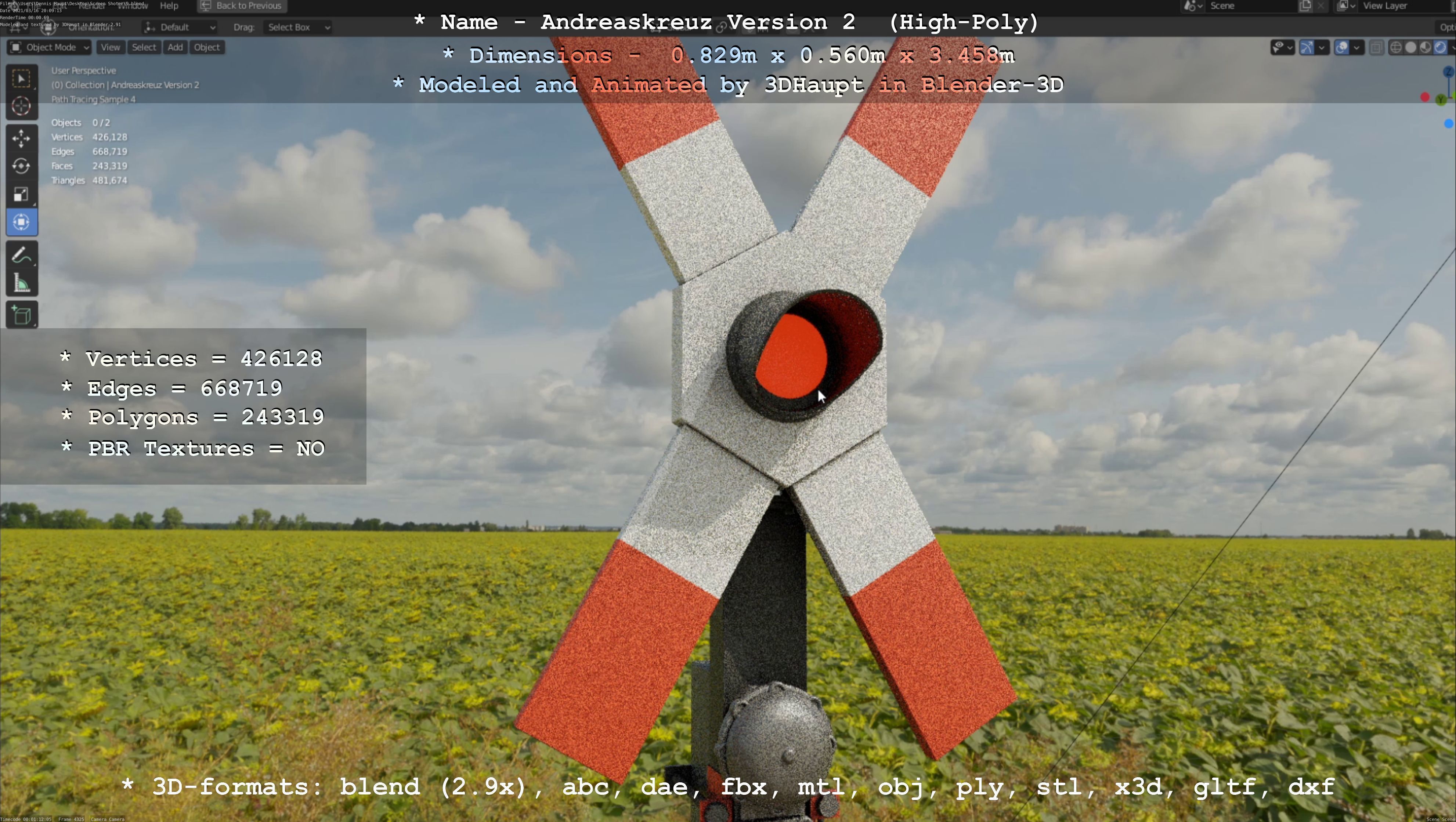Select the Scale tool
The image size is (1456, 822).
coord(21,194)
